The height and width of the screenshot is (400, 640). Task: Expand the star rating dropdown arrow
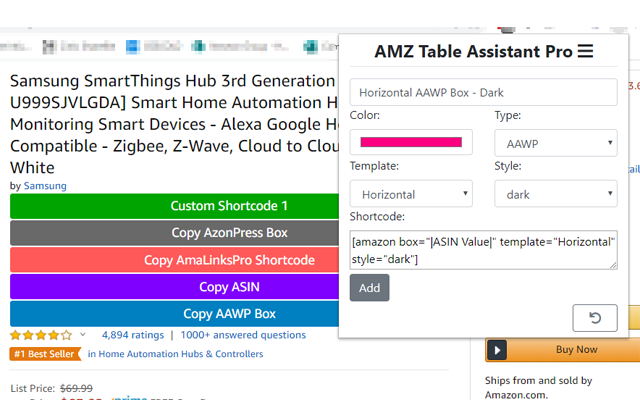(83, 335)
